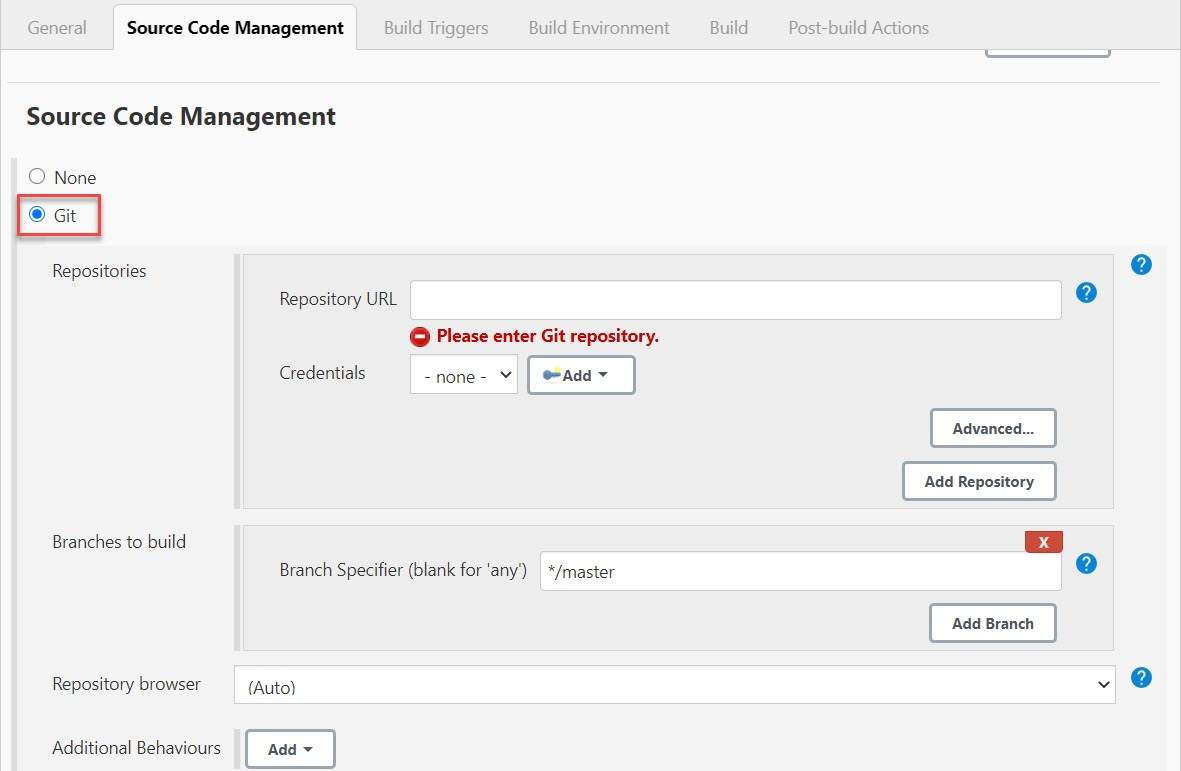
Task: Click the Advanced... button
Action: (x=993, y=428)
